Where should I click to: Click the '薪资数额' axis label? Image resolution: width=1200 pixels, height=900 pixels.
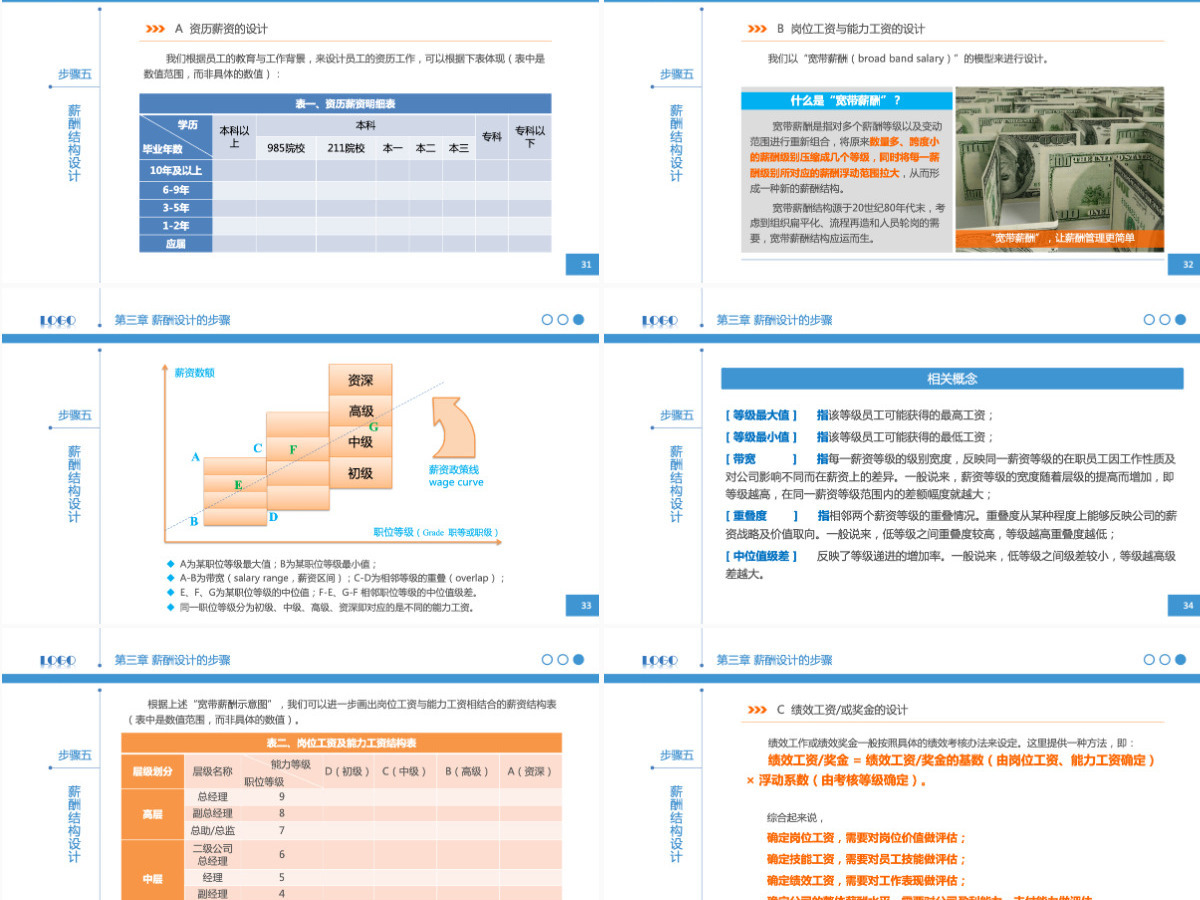pyautogui.click(x=194, y=373)
